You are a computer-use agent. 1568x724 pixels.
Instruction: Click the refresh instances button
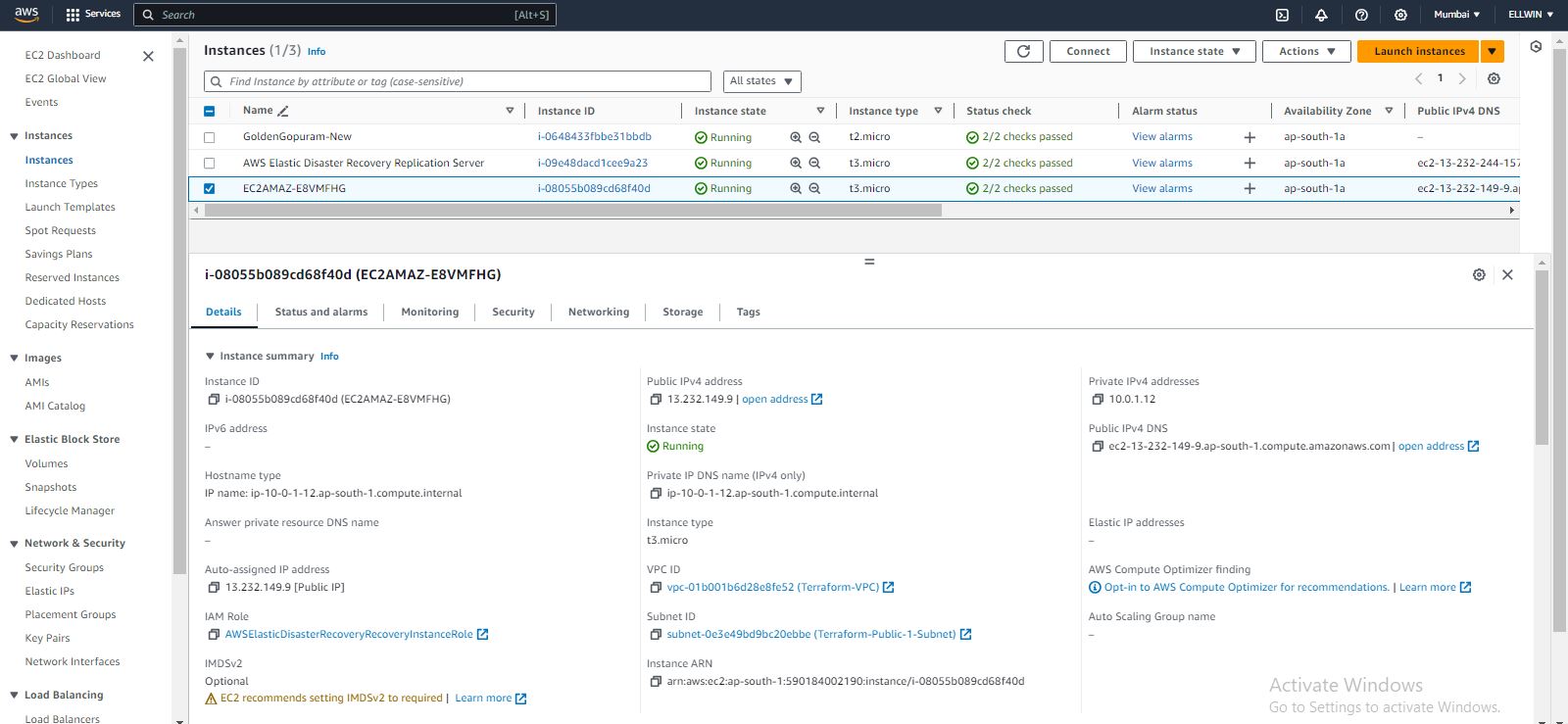(1023, 51)
